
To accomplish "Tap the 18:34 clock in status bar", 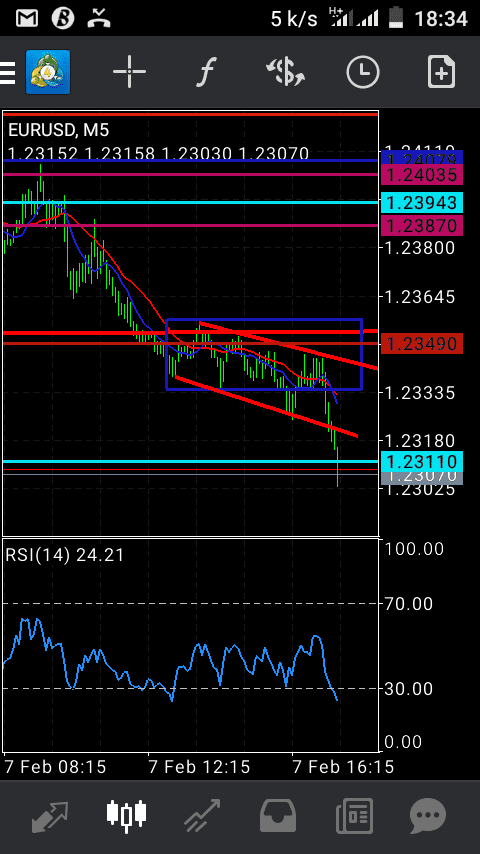I will 440,19.
